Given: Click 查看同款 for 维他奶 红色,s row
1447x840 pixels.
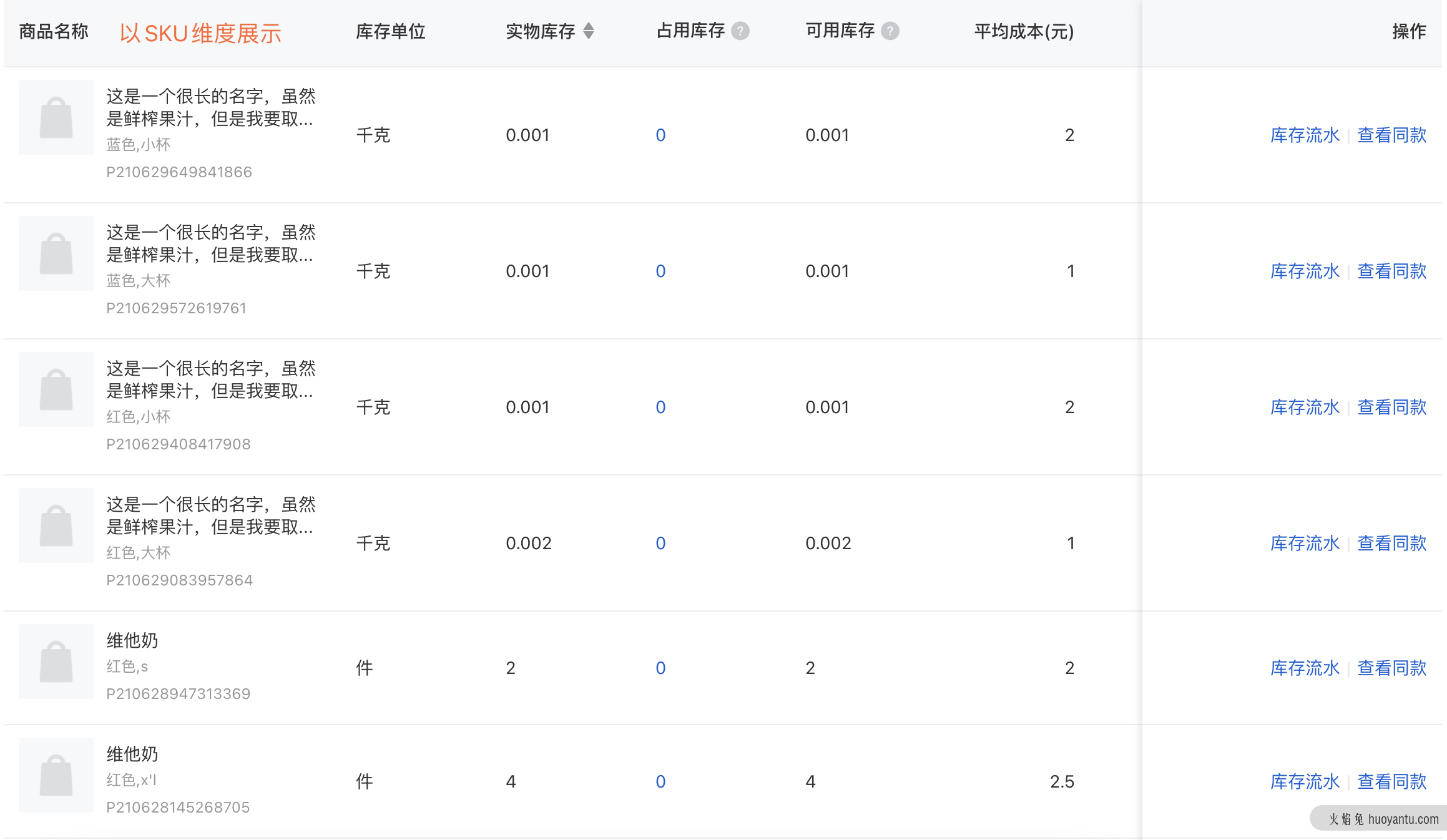Looking at the screenshot, I should [x=1392, y=668].
